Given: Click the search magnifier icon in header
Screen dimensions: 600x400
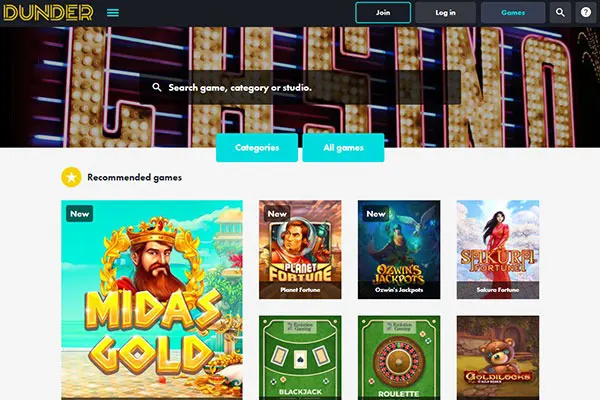Looking at the screenshot, I should click(x=560, y=13).
